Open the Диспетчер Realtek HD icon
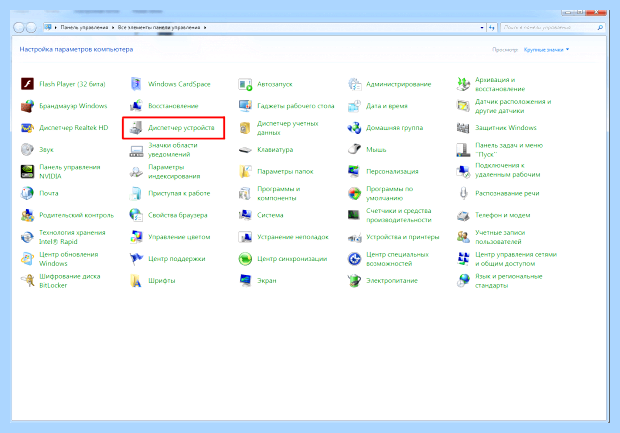620x433 pixels. 27,128
